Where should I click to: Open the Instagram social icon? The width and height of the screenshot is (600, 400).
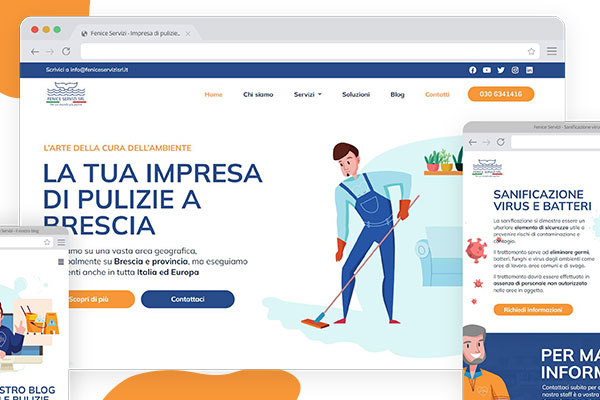pyautogui.click(x=515, y=70)
